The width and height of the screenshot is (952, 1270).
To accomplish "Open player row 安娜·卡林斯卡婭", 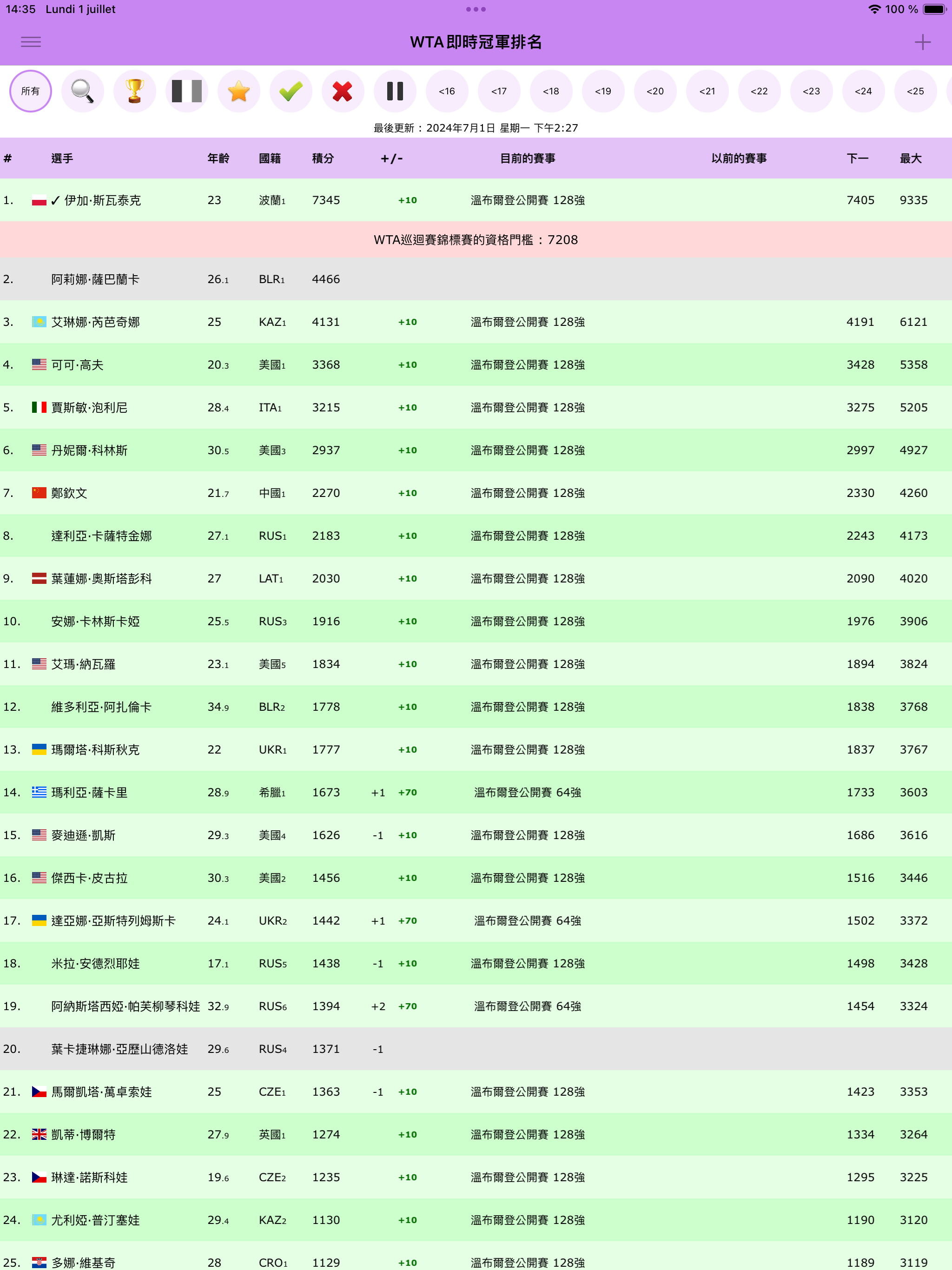I will 476,621.
